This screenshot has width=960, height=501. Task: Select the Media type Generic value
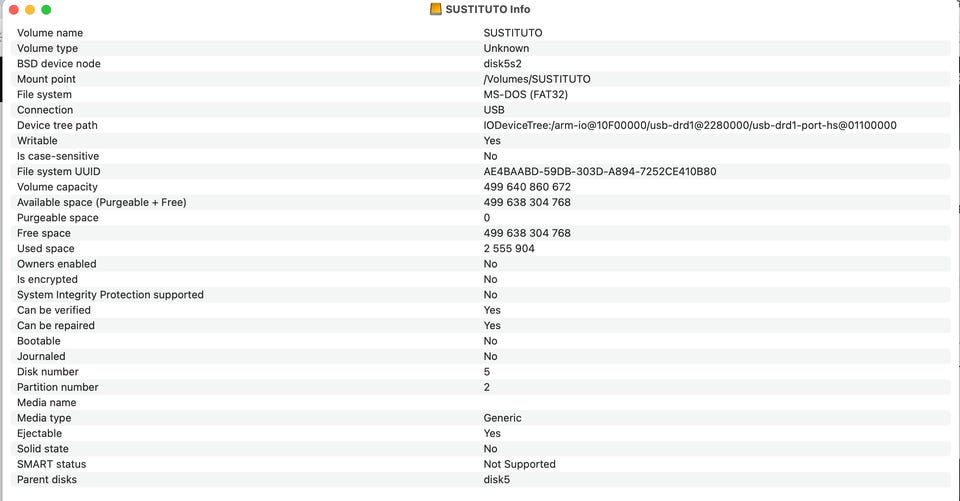click(x=502, y=418)
